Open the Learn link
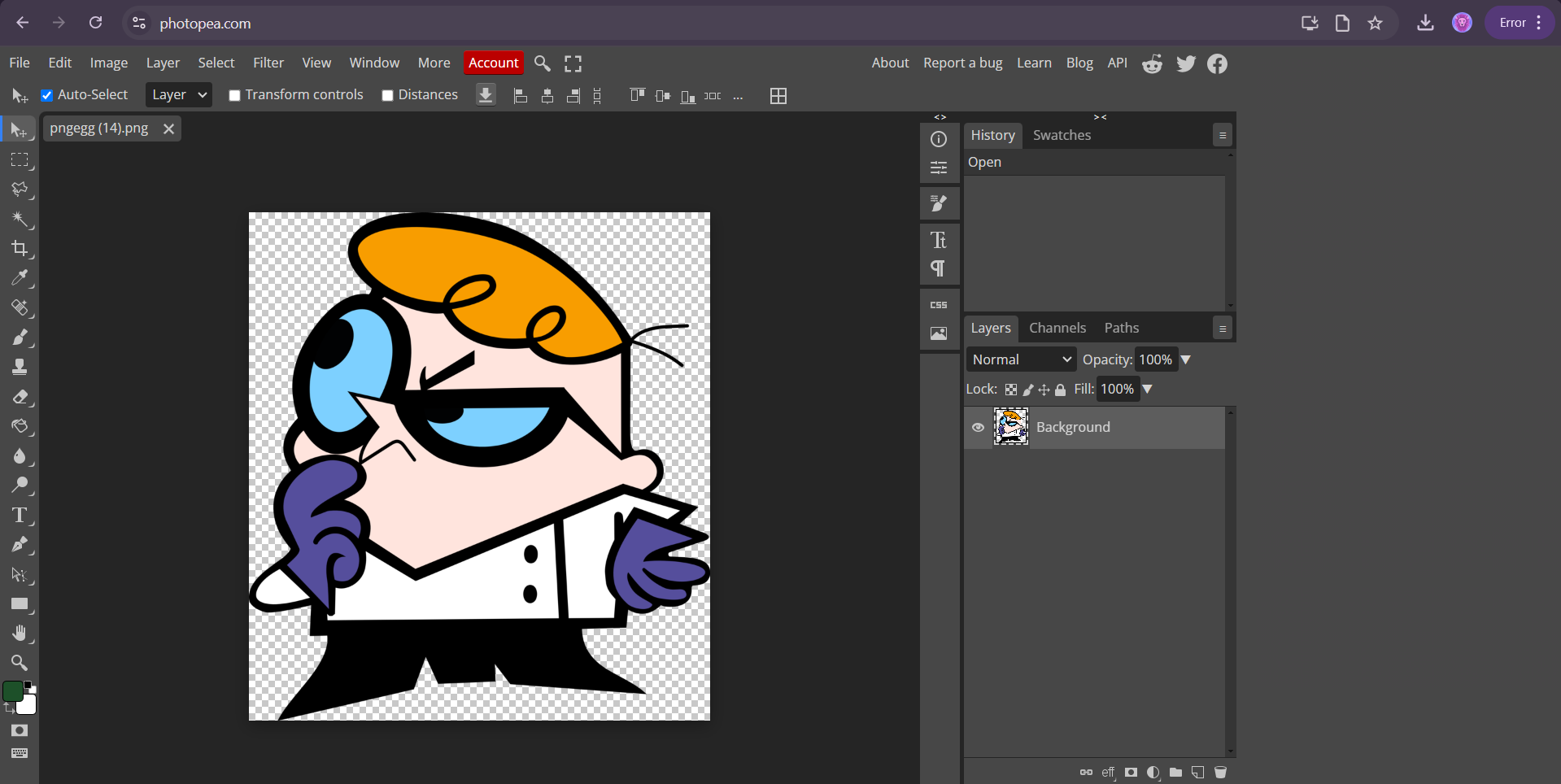Image resolution: width=1561 pixels, height=784 pixels. pos(1034,63)
